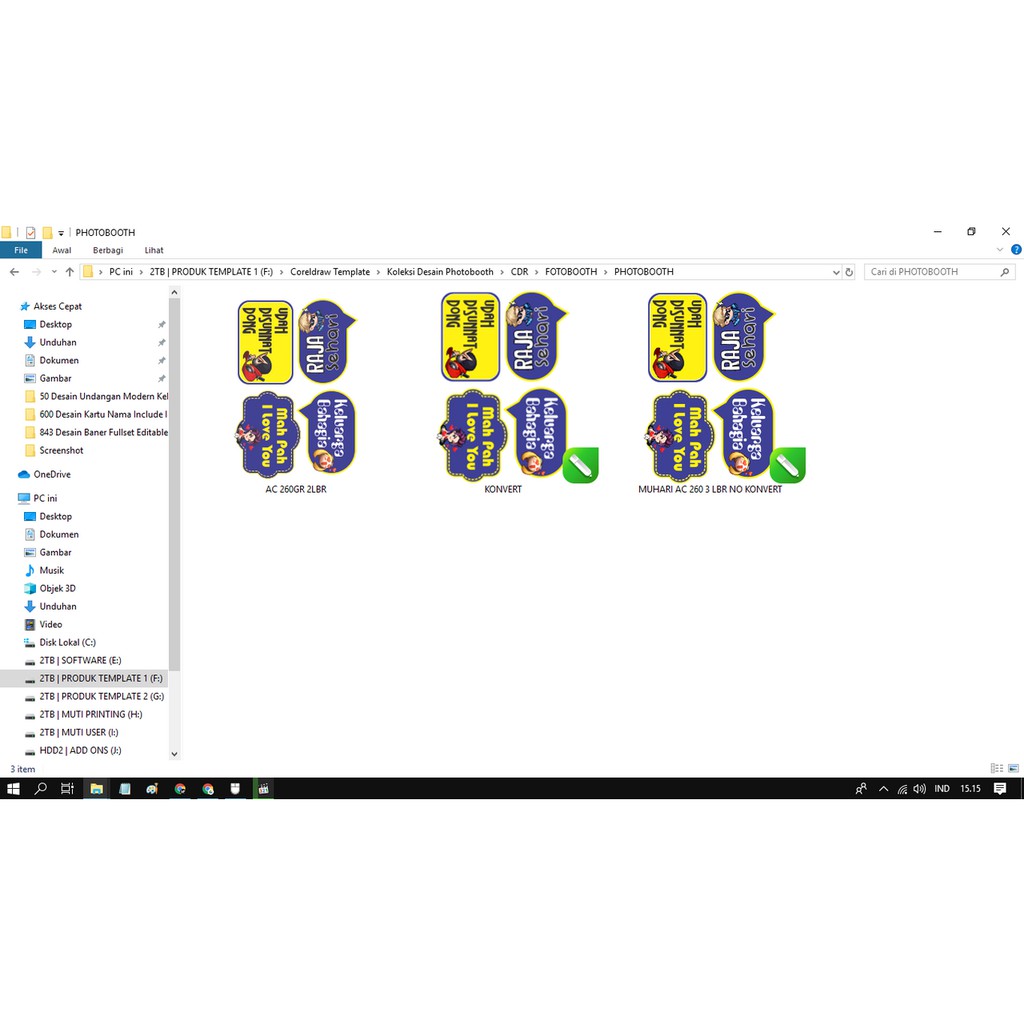Select Video under PC ini
1024x1024 pixels.
(x=43, y=624)
